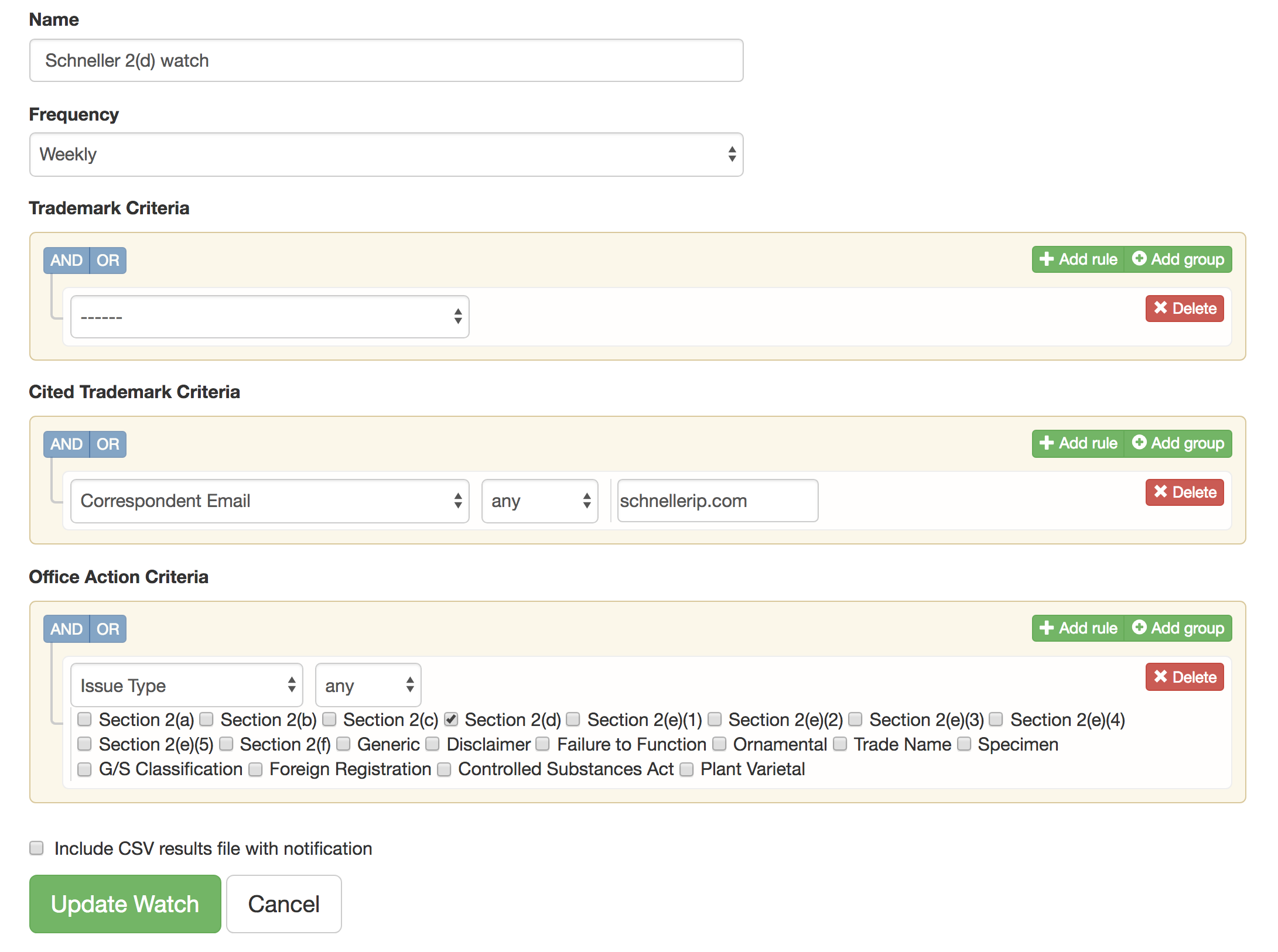The height and width of the screenshot is (952, 1278).
Task: Add rule to Office Action Criteria
Action: (x=1078, y=628)
